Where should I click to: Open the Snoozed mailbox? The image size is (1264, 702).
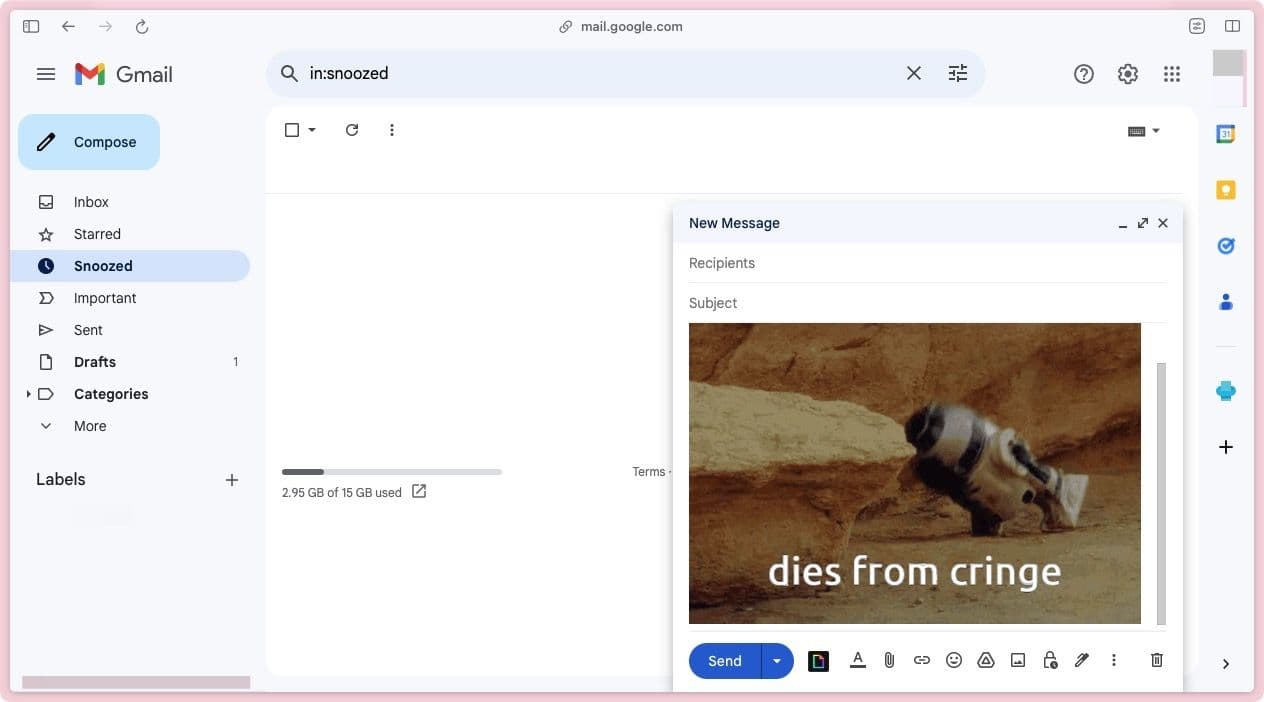103,265
